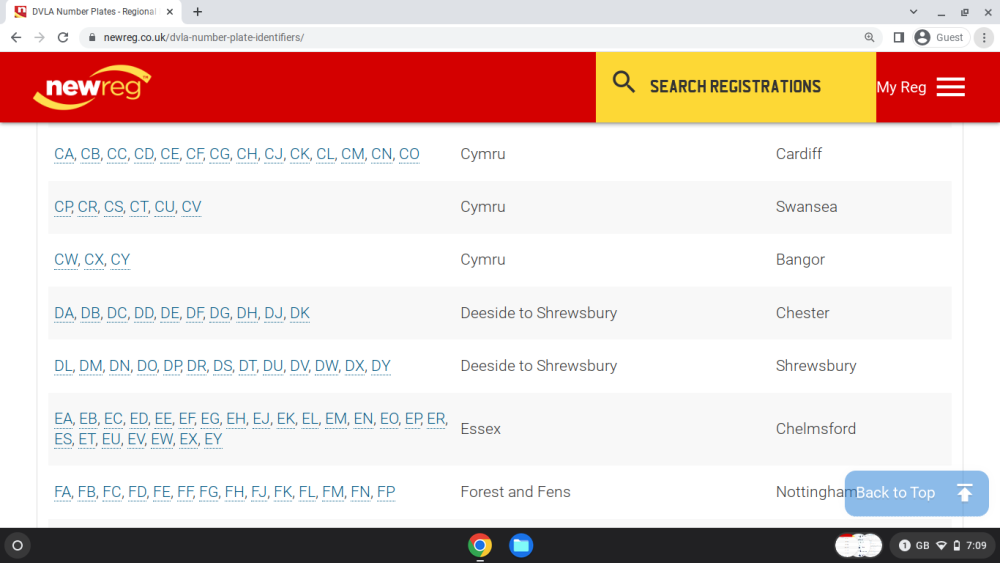Toggle the browser side panel
Image resolution: width=1000 pixels, height=563 pixels.
(899, 38)
